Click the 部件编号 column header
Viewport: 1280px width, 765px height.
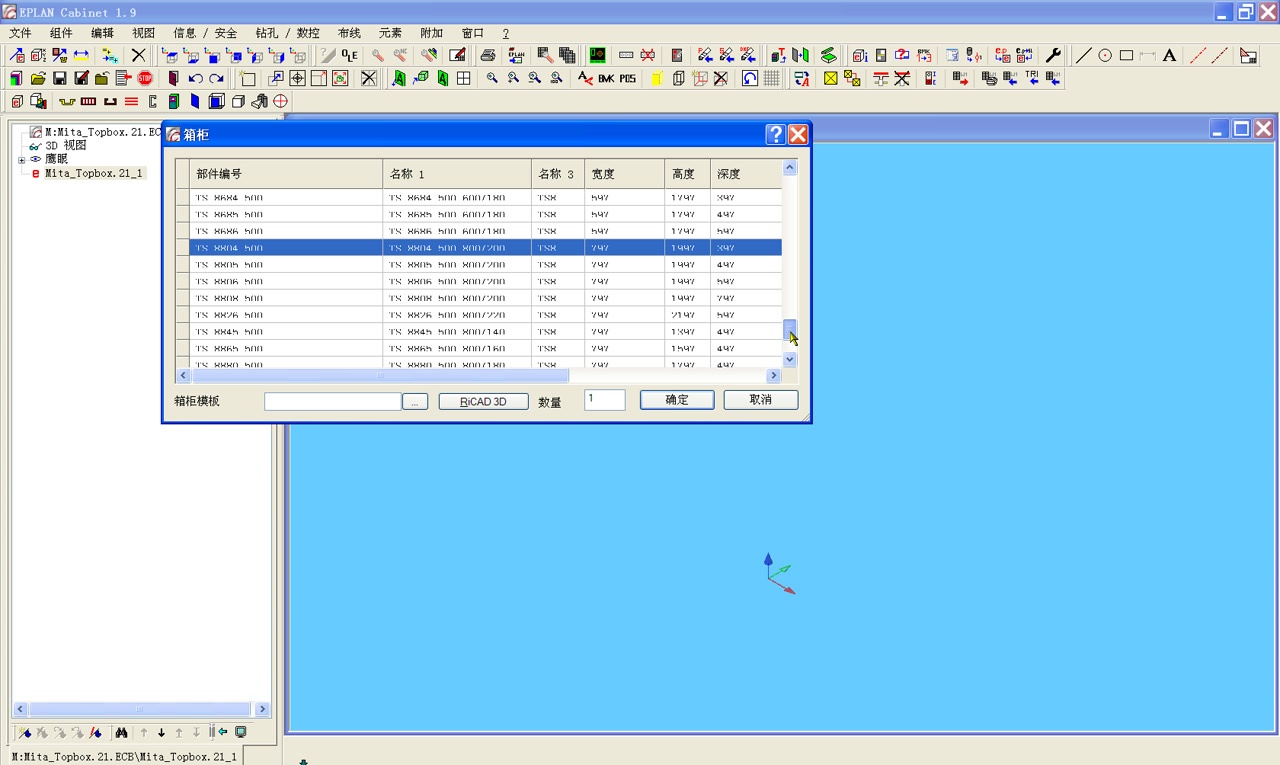[x=286, y=174]
